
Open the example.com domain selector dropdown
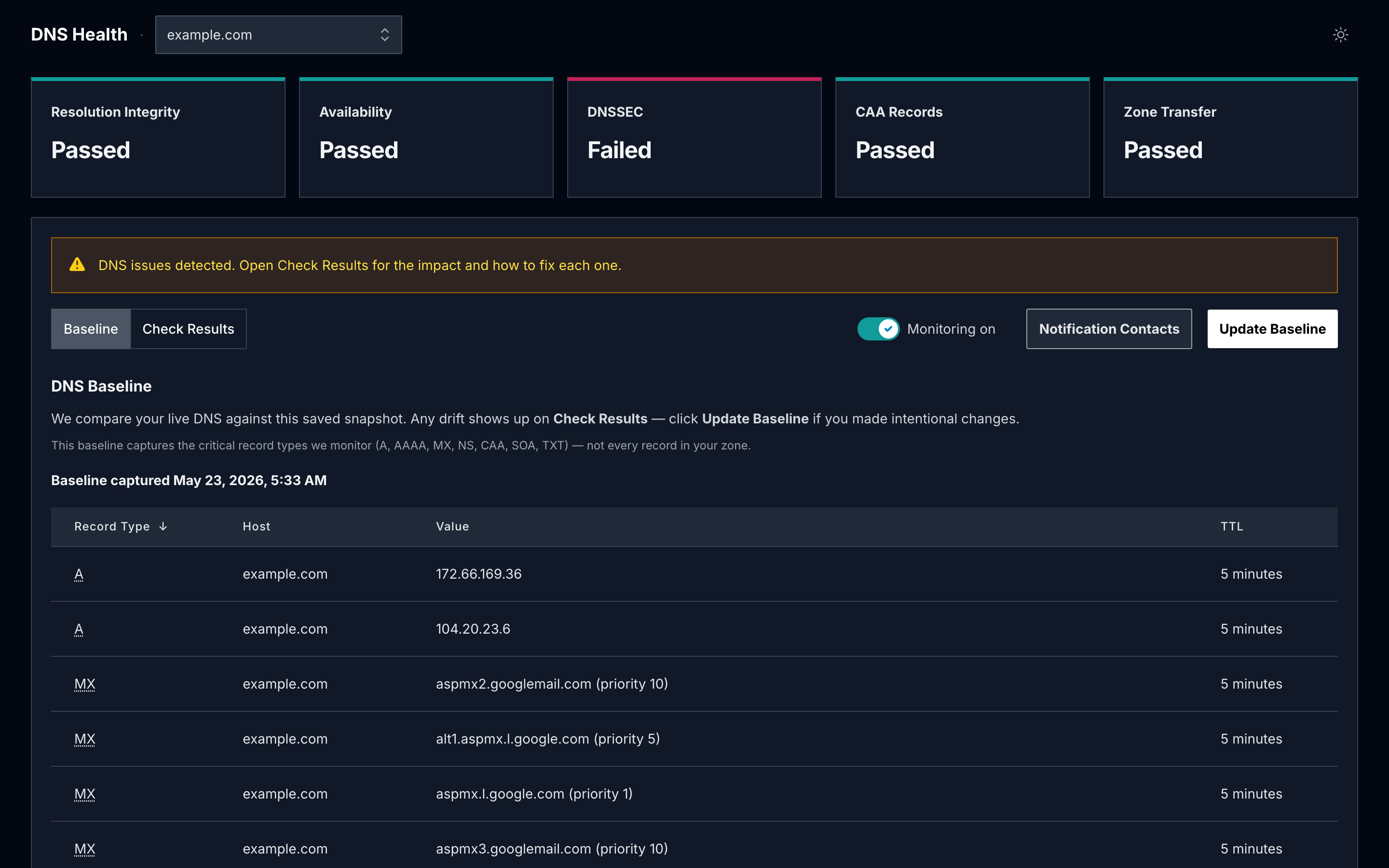tap(278, 35)
